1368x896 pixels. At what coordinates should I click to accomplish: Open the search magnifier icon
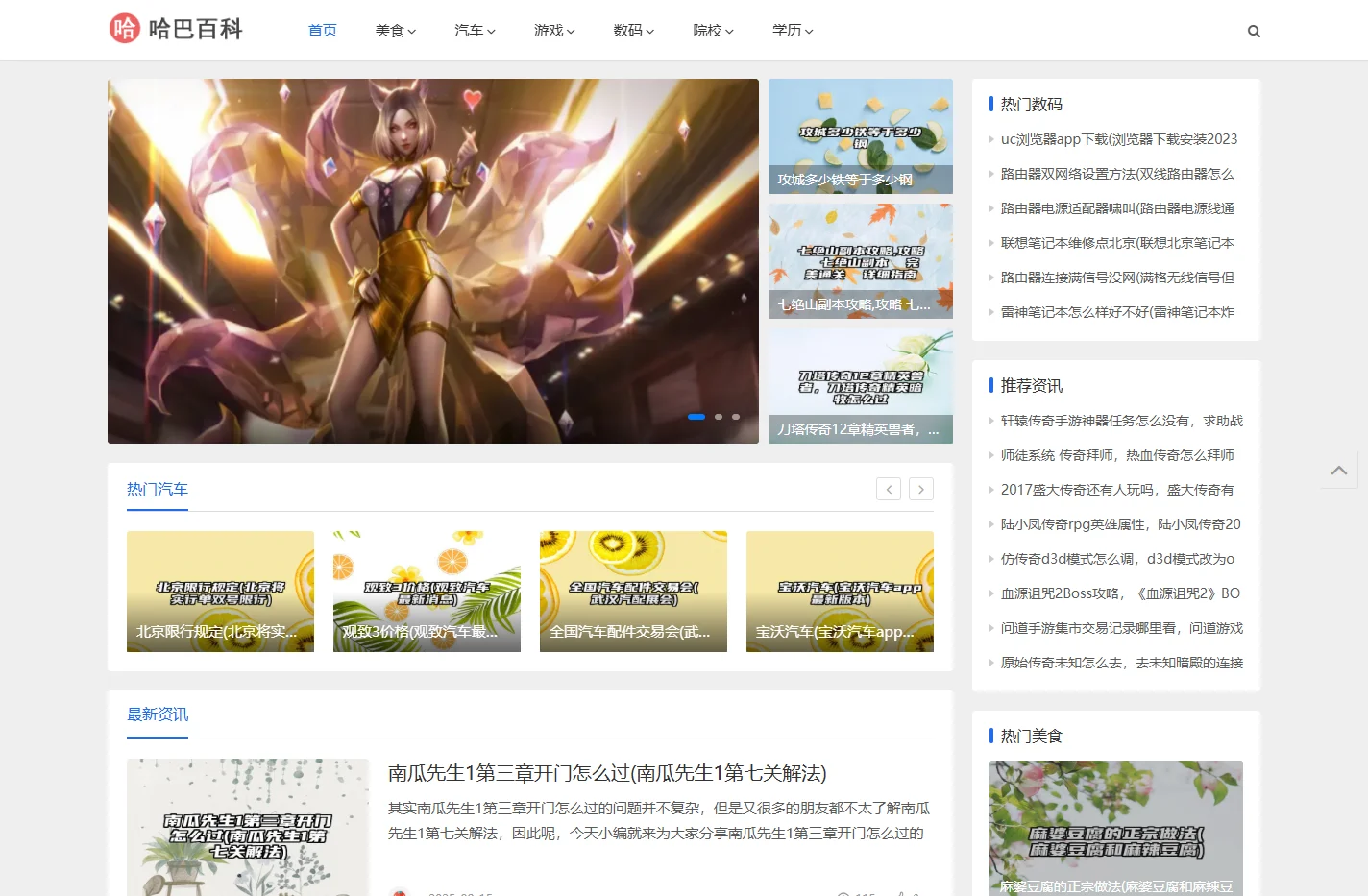(x=1254, y=31)
